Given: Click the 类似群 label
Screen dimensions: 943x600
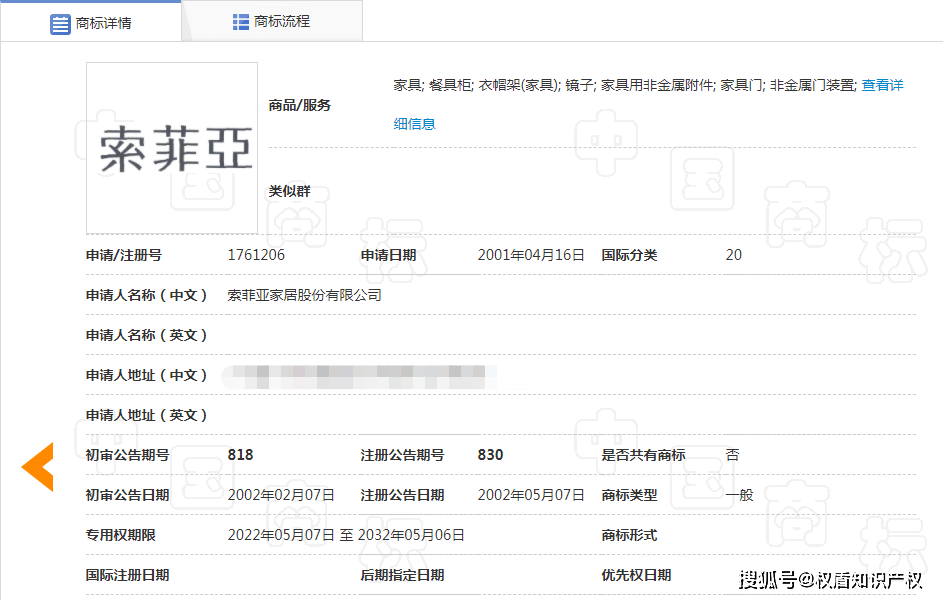Looking at the screenshot, I should pyautogui.click(x=289, y=191).
